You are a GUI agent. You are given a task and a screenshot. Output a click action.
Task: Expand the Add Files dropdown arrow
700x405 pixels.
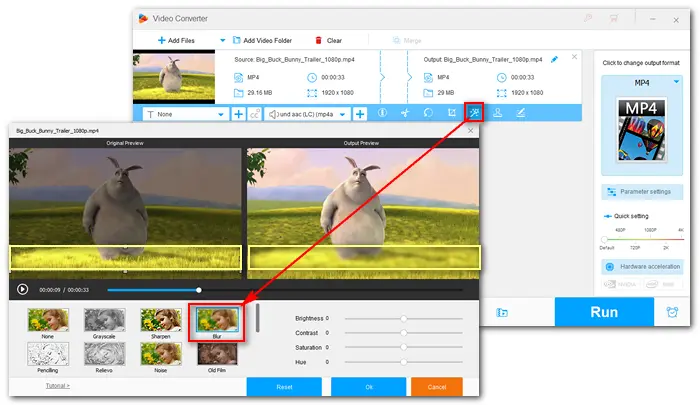pyautogui.click(x=222, y=40)
